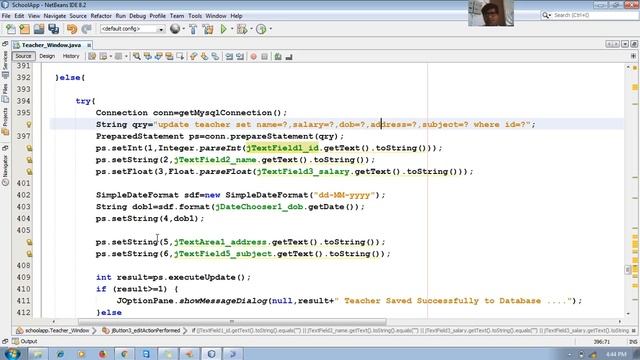The width and height of the screenshot is (640, 360).
Task: Click the warning hint beside ps.setInt line
Action: [x=29, y=148]
